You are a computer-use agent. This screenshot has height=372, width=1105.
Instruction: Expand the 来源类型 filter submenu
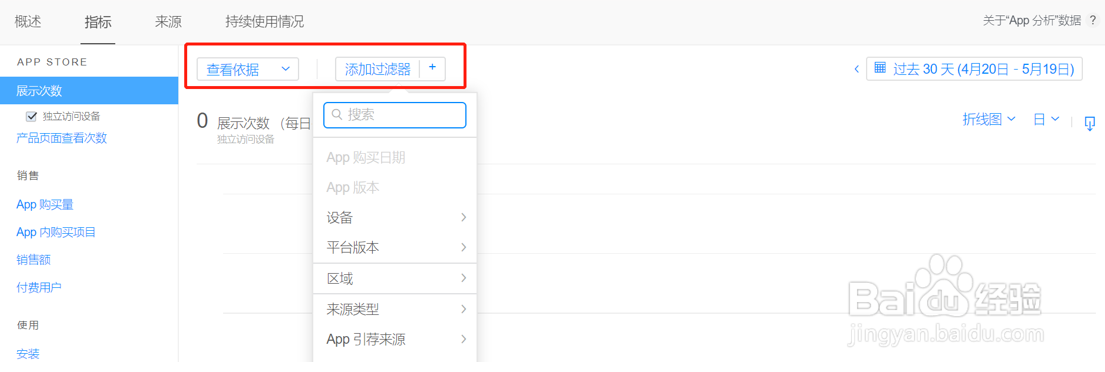(x=395, y=309)
